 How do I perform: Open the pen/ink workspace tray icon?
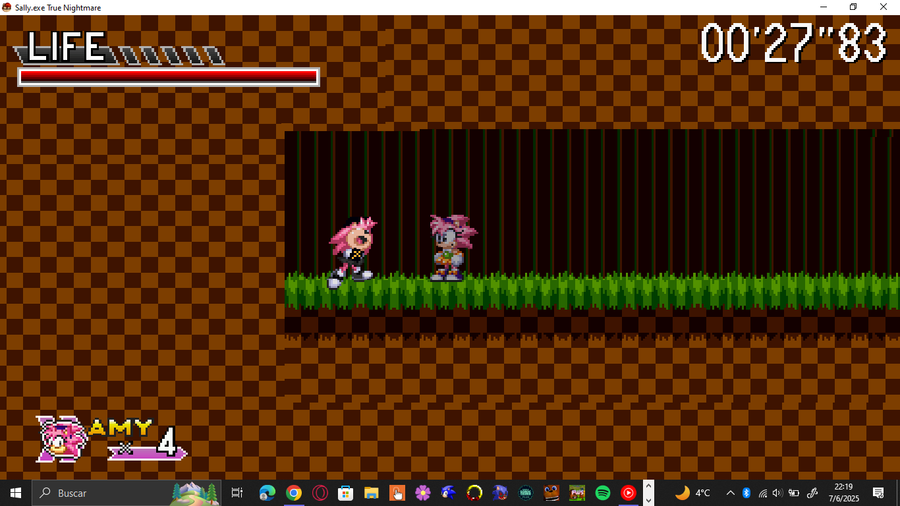click(812, 493)
